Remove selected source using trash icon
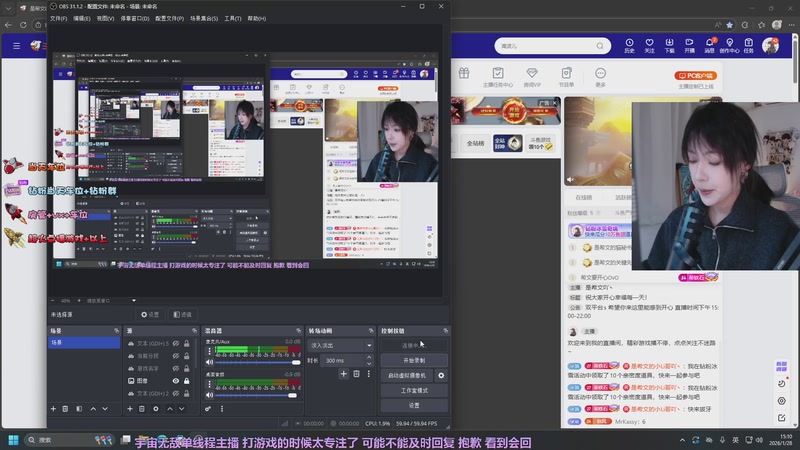The image size is (800, 450). (x=142, y=409)
